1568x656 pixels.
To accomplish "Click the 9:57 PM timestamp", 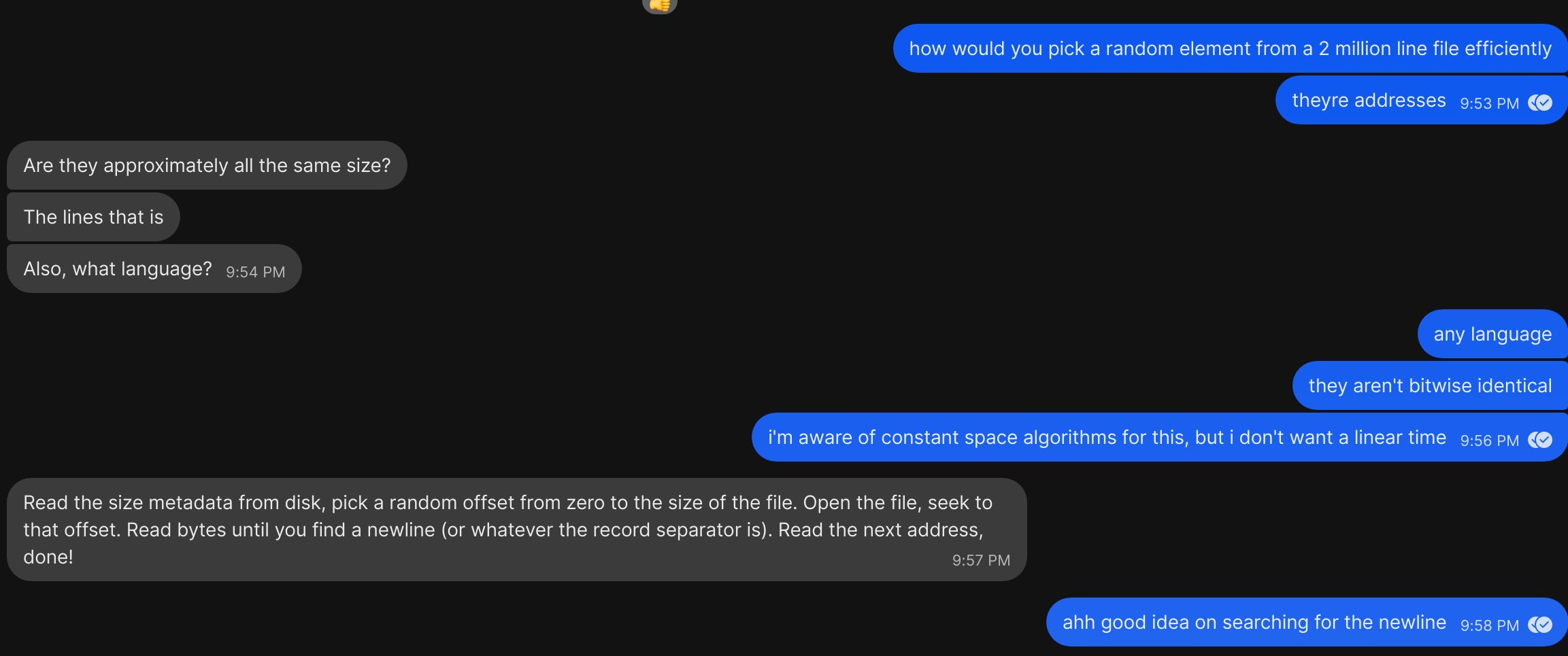I will (981, 560).
